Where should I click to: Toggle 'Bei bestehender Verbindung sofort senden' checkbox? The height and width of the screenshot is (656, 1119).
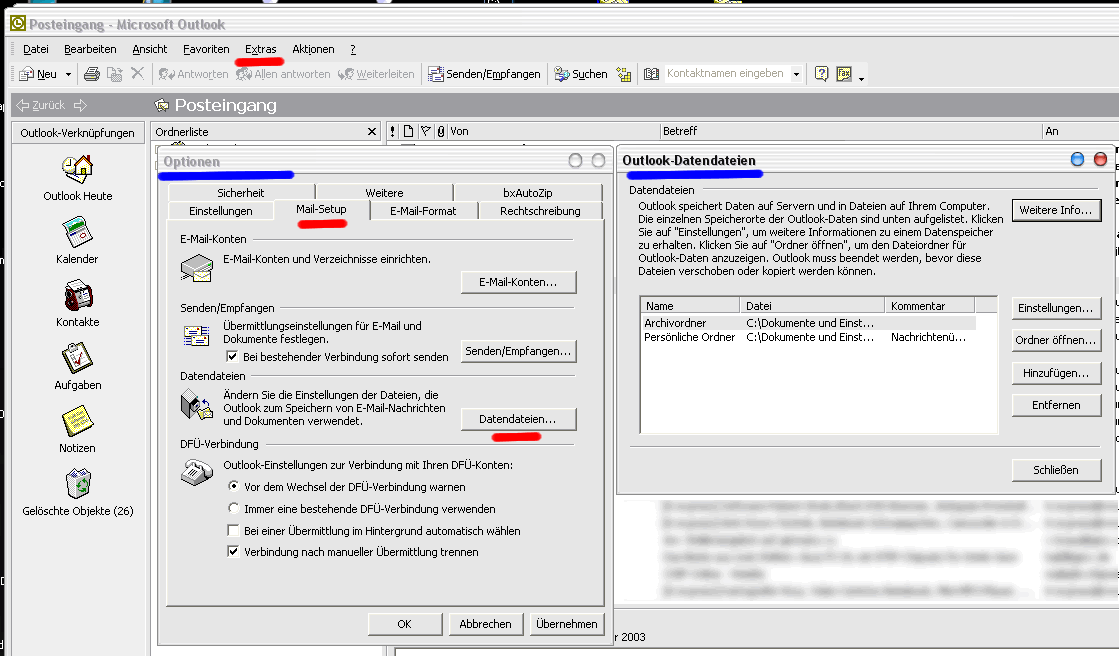coord(233,356)
